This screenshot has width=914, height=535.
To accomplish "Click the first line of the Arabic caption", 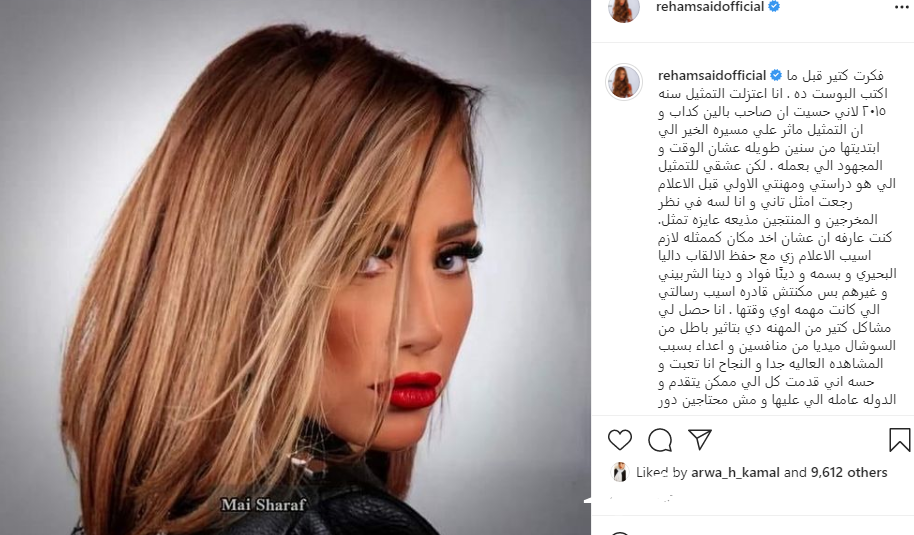I will coord(835,76).
